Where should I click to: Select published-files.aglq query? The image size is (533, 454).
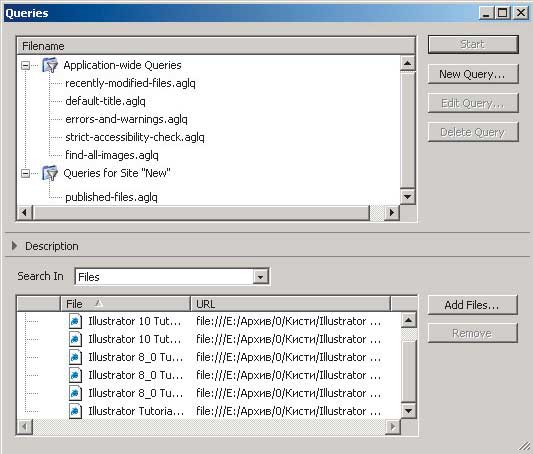111,197
